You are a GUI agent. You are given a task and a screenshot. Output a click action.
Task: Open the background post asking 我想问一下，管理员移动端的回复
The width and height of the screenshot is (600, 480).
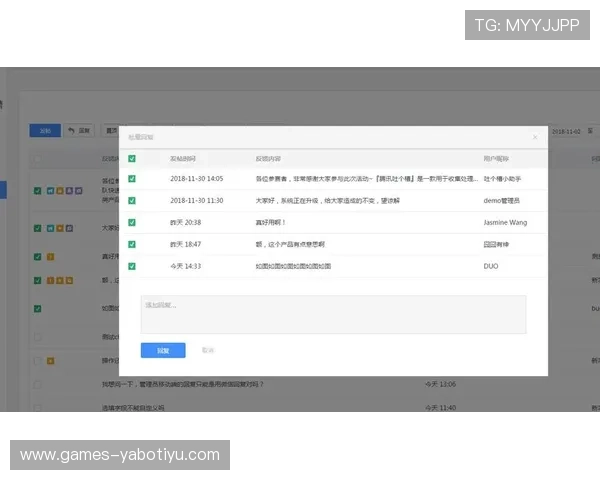pos(183,384)
